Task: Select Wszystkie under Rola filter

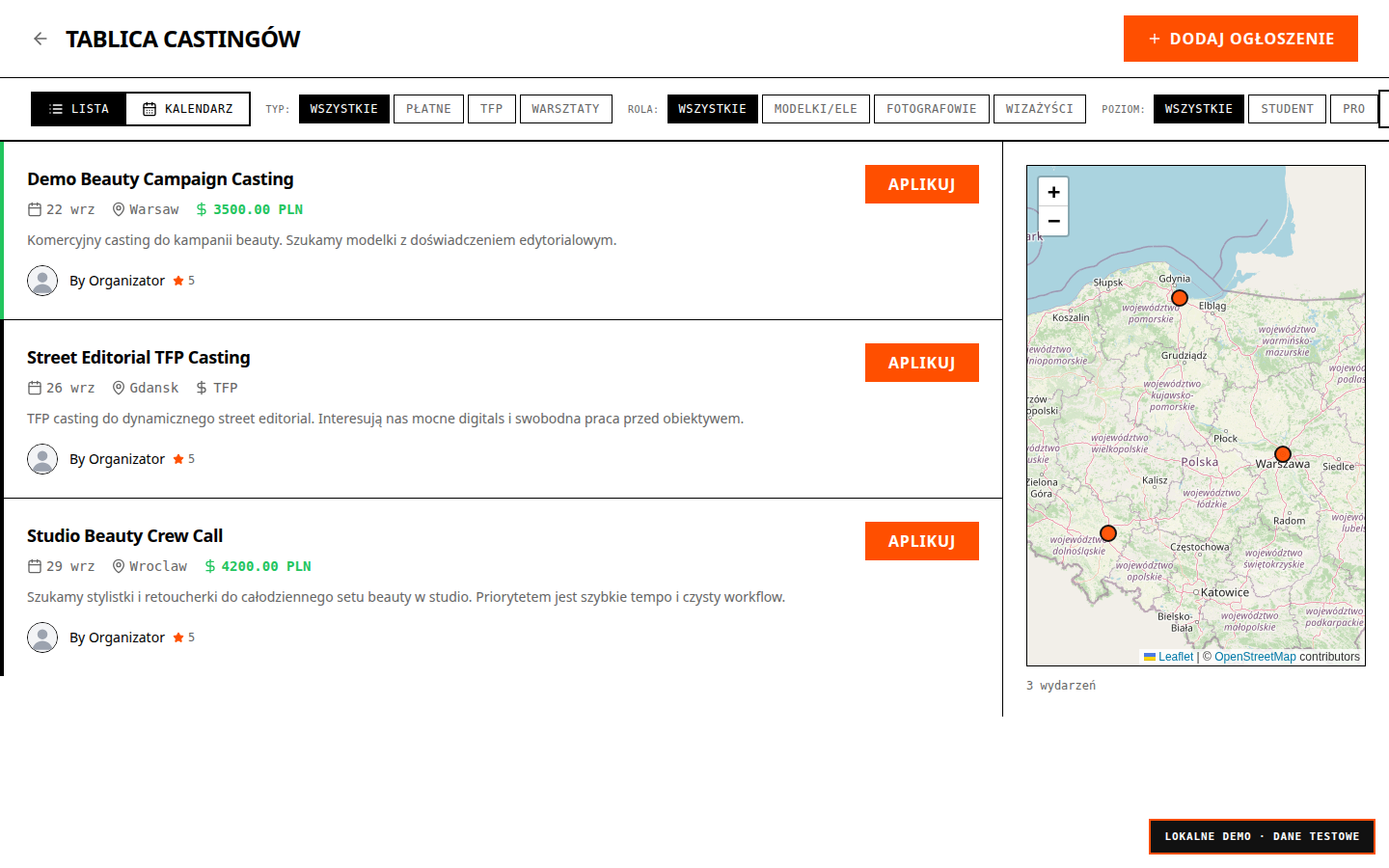Action: point(713,109)
